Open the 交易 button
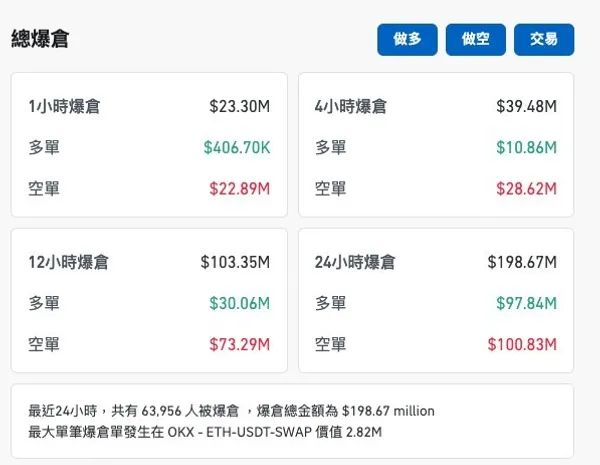Image resolution: width=600 pixels, height=465 pixels. 544,40
